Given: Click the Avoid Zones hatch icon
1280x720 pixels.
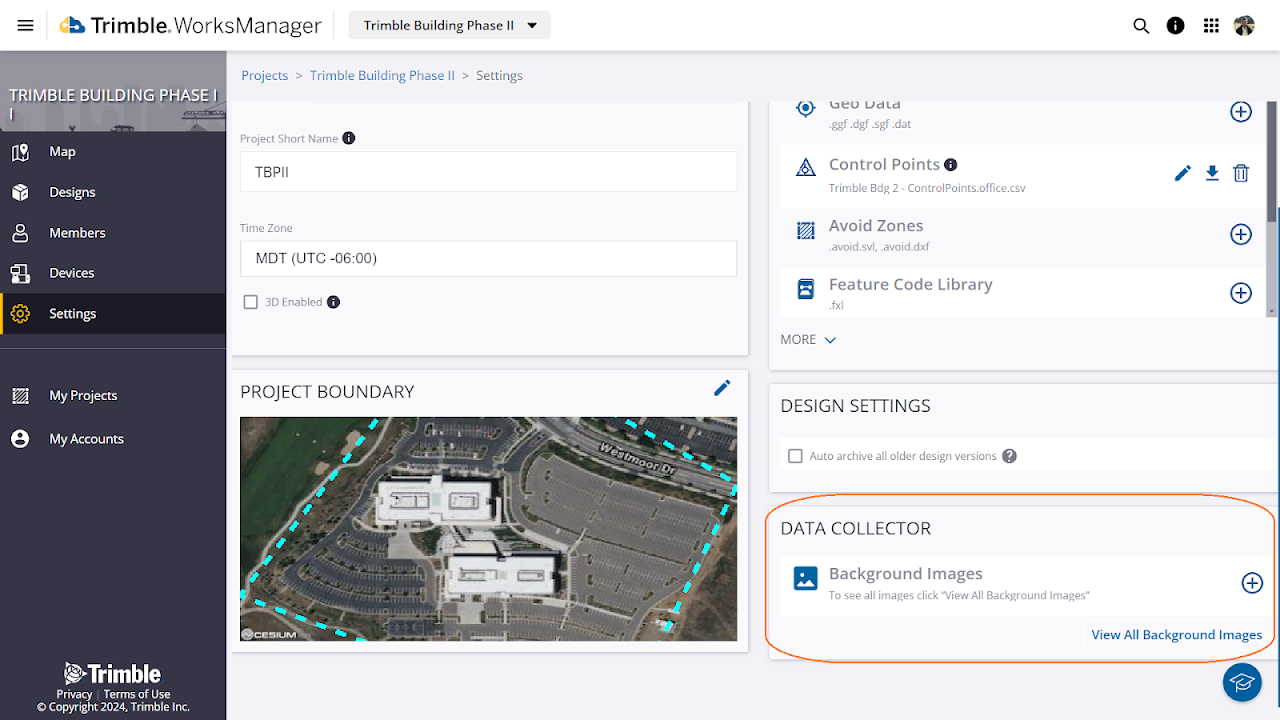Looking at the screenshot, I should pyautogui.click(x=806, y=231).
